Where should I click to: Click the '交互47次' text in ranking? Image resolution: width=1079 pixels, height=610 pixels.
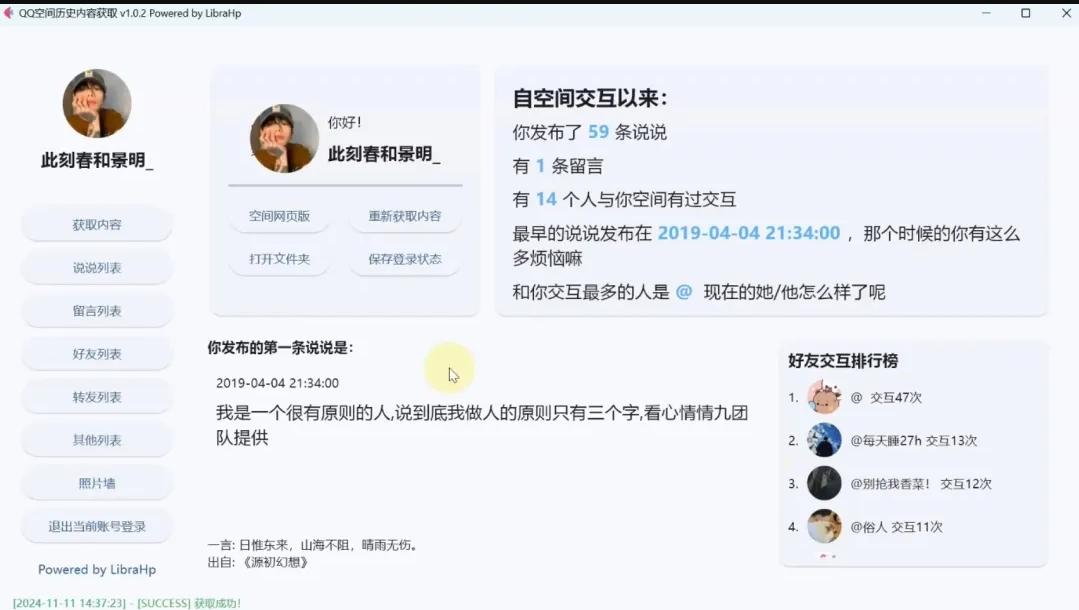point(895,397)
